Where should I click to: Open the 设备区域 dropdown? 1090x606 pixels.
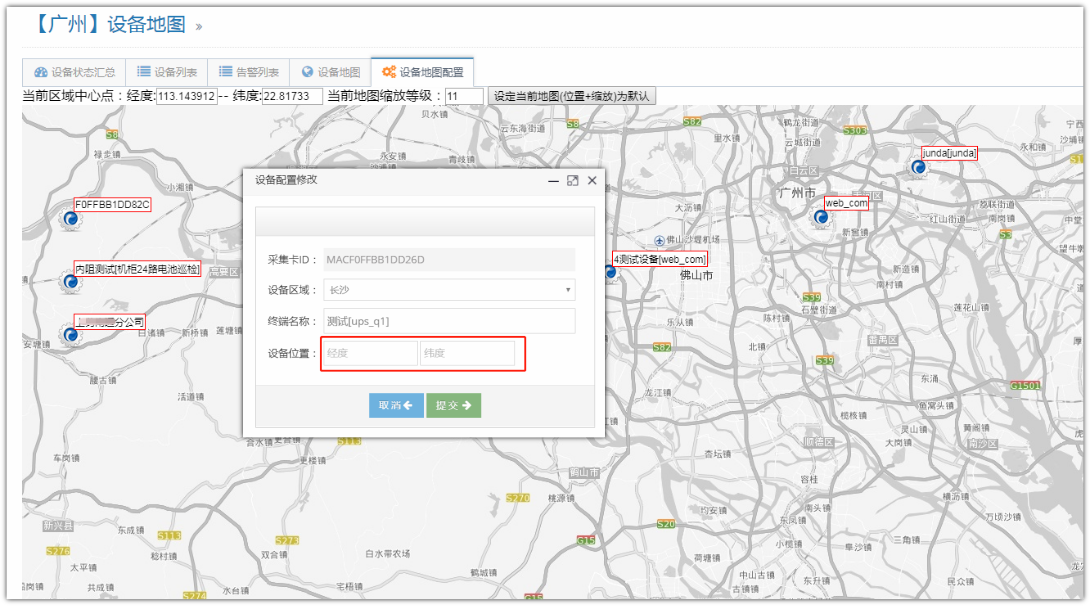(x=449, y=290)
